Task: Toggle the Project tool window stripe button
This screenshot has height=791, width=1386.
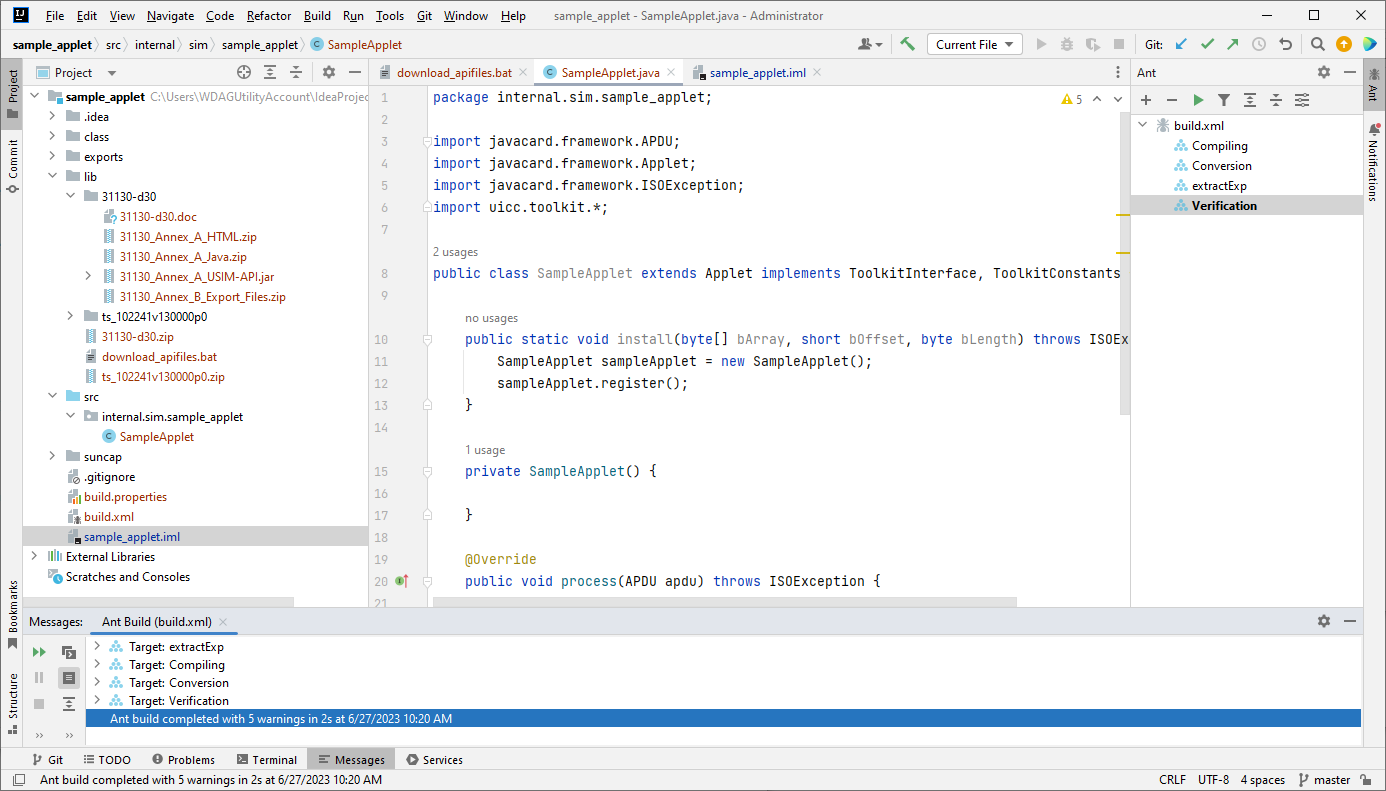Action: tap(12, 91)
